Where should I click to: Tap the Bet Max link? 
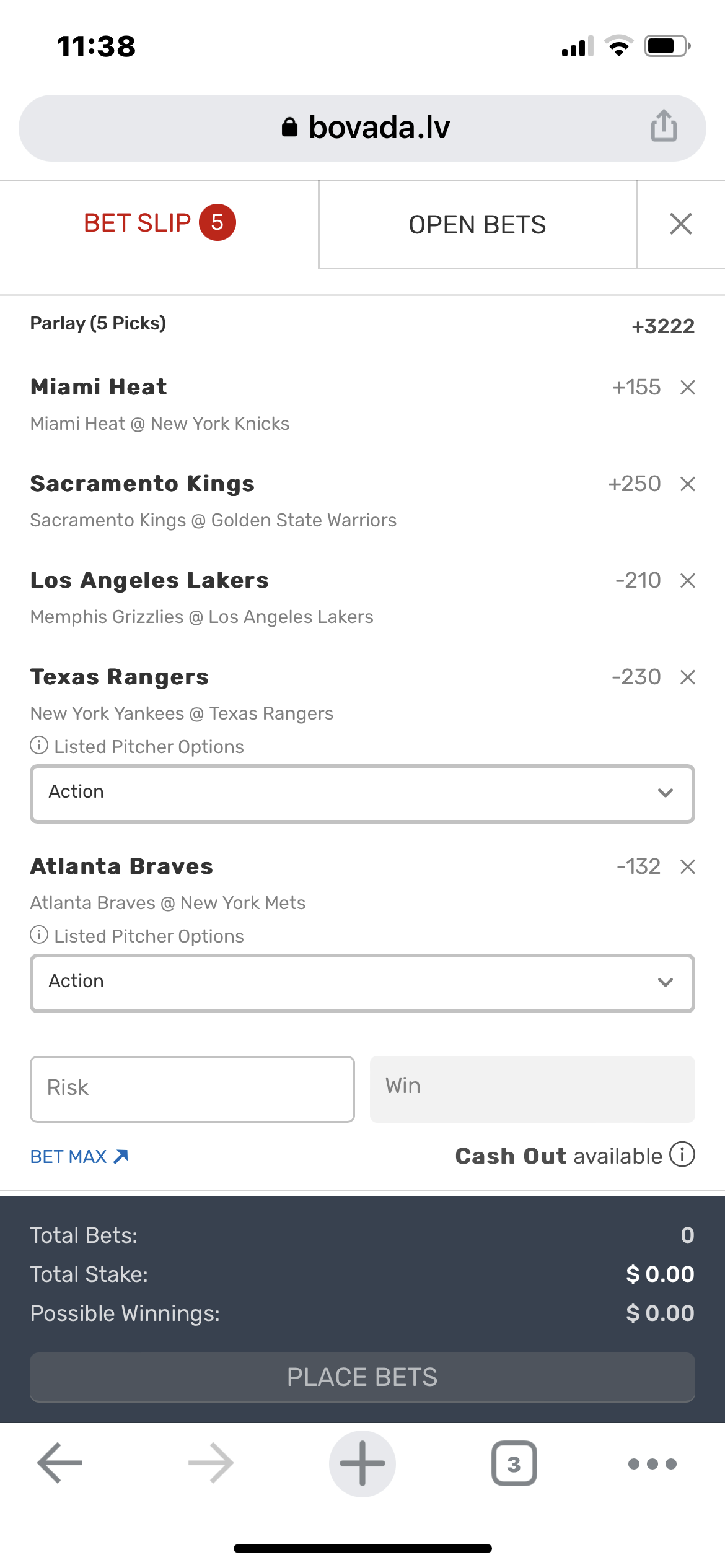click(79, 1157)
